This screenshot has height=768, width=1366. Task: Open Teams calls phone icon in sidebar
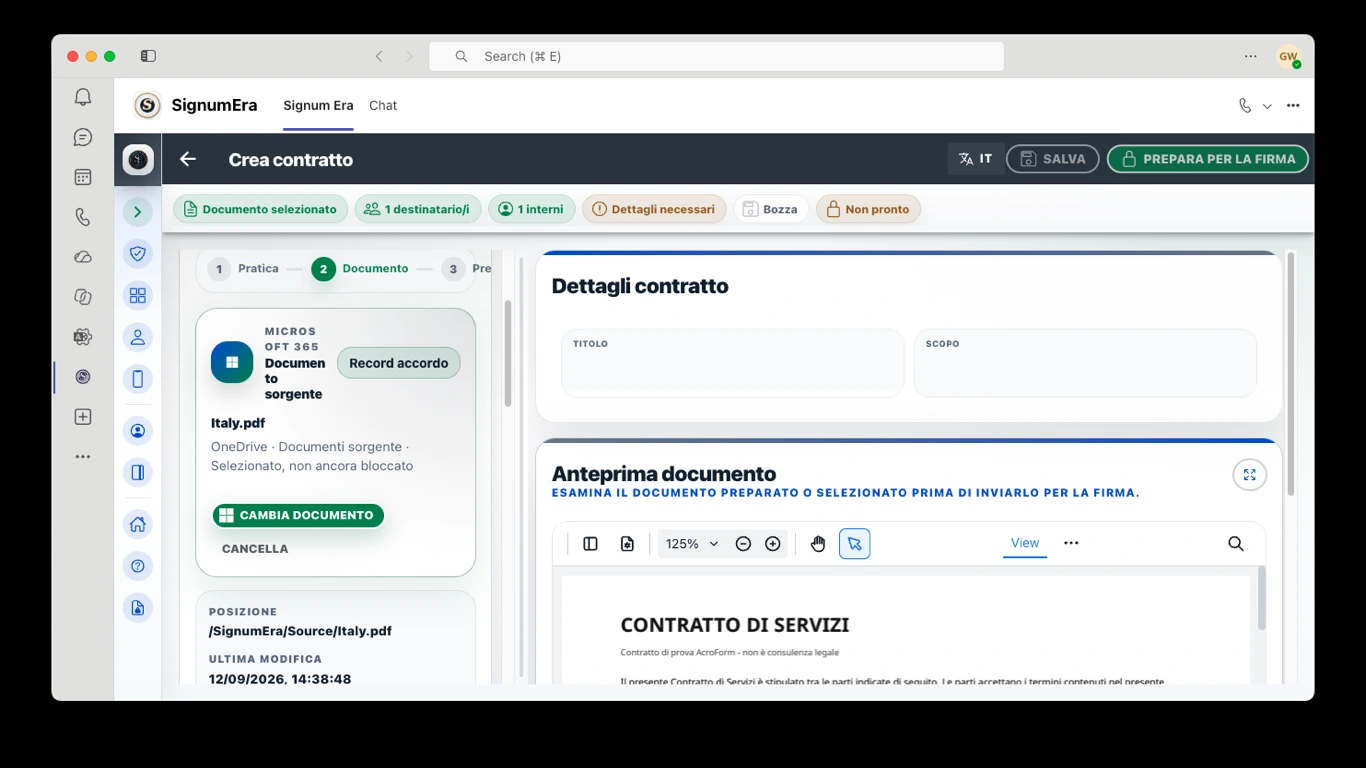[x=83, y=217]
